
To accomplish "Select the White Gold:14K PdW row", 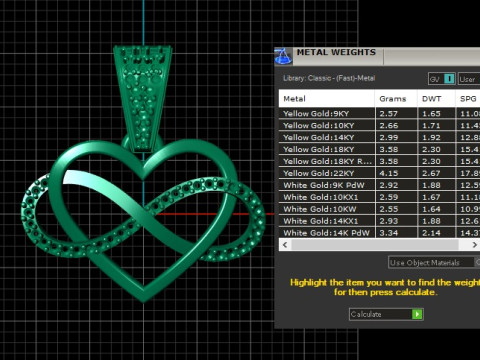I will 379,233.
